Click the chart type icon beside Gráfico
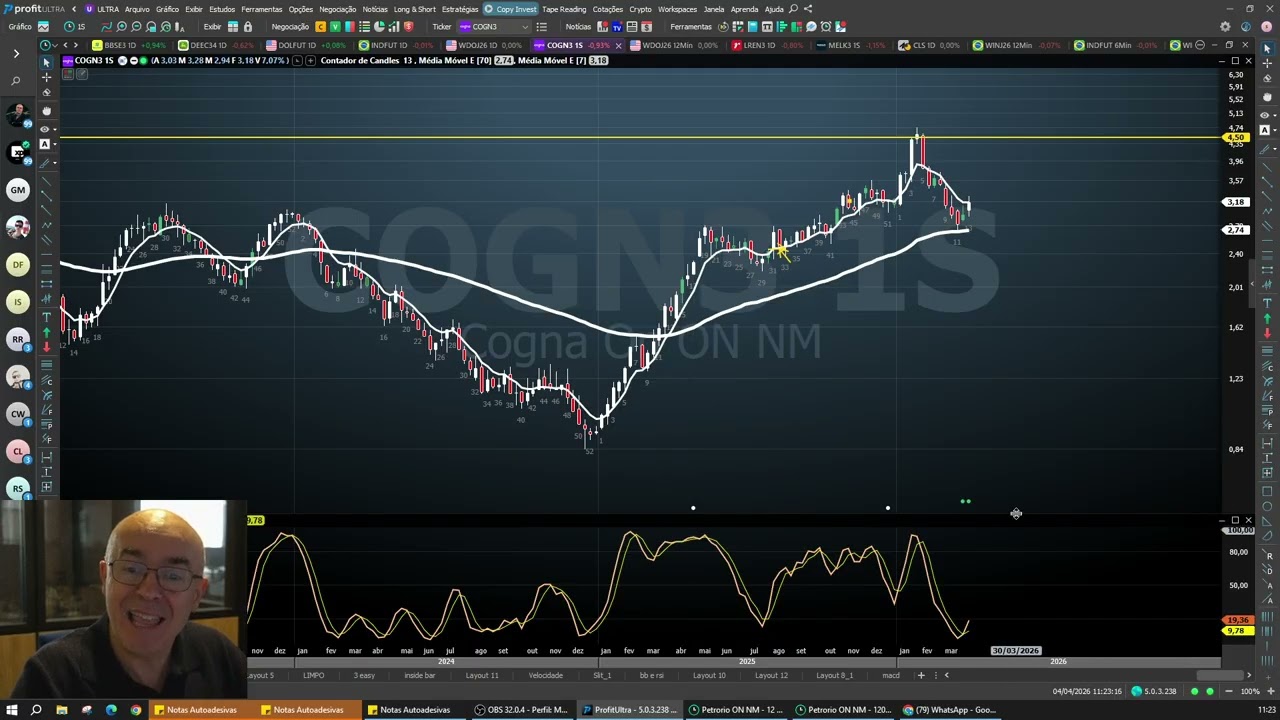The width and height of the screenshot is (1280, 720). 44,27
